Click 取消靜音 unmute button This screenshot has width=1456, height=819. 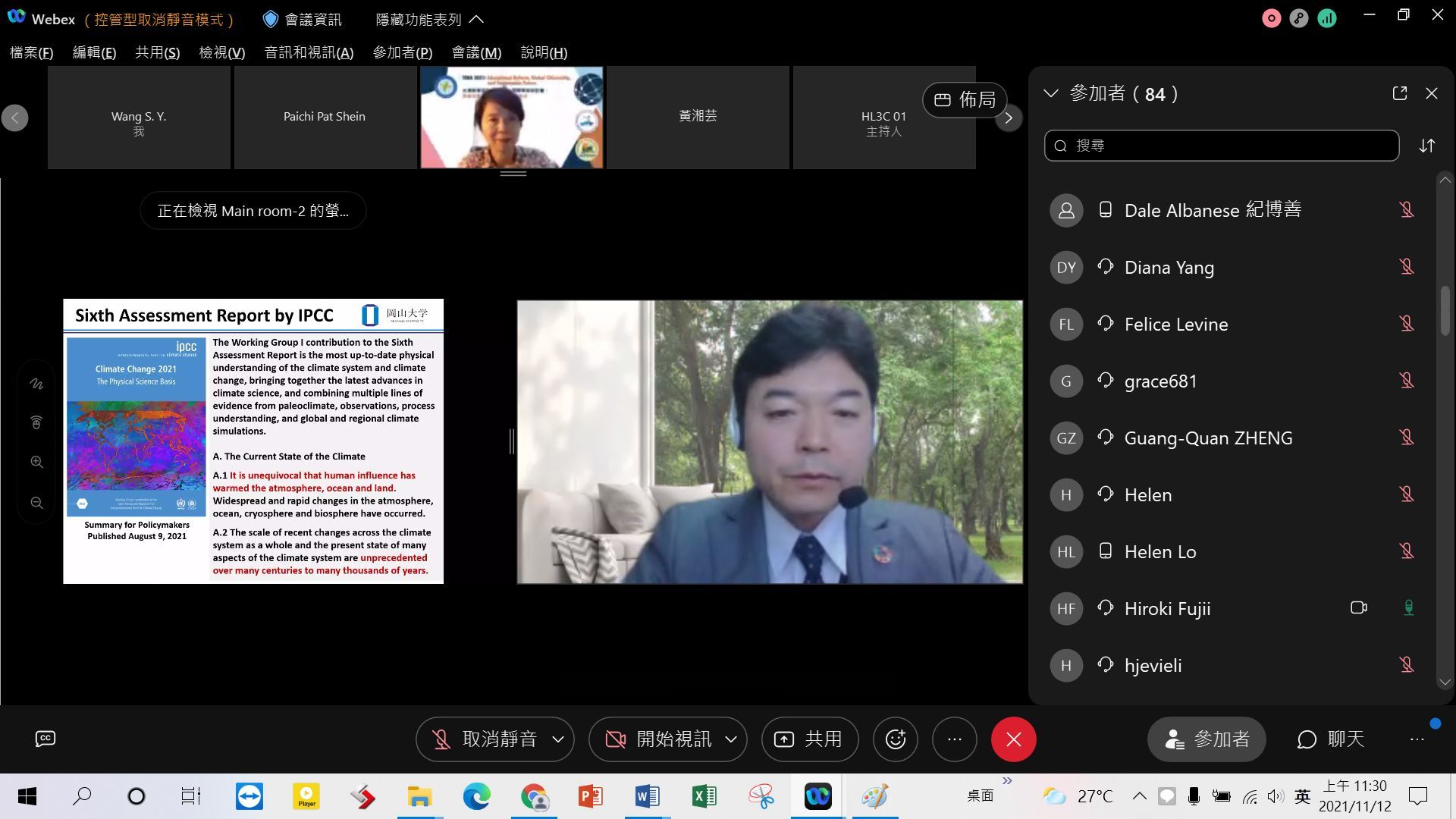pyautogui.click(x=485, y=739)
